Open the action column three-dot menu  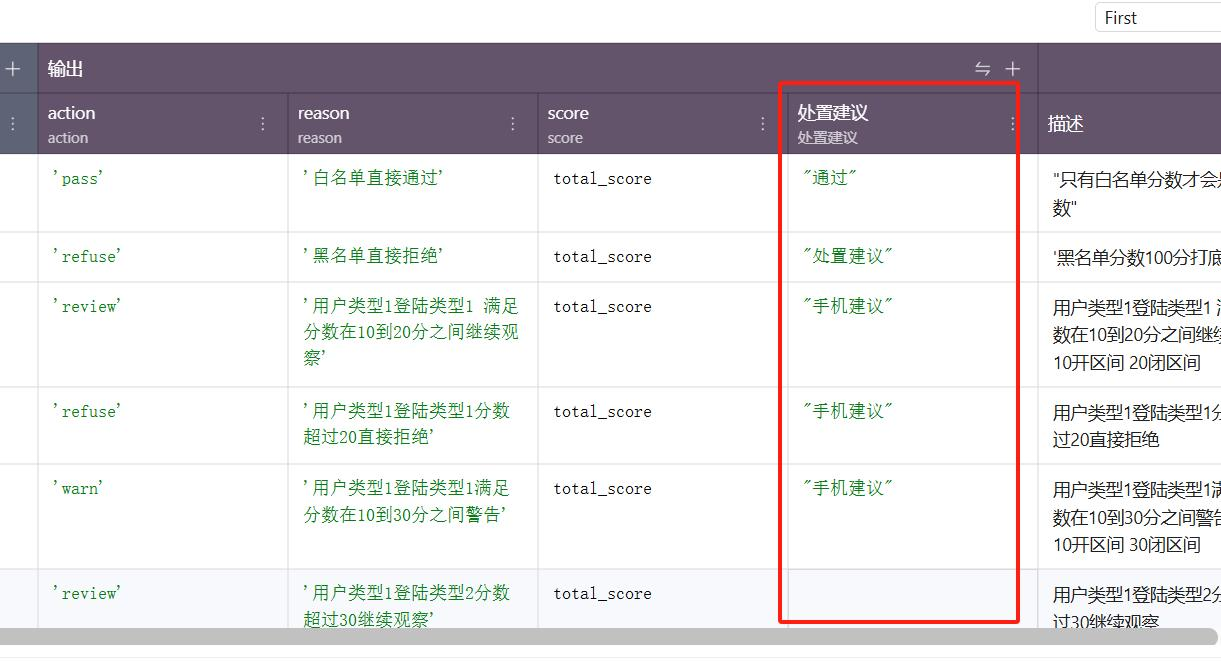[x=263, y=124]
